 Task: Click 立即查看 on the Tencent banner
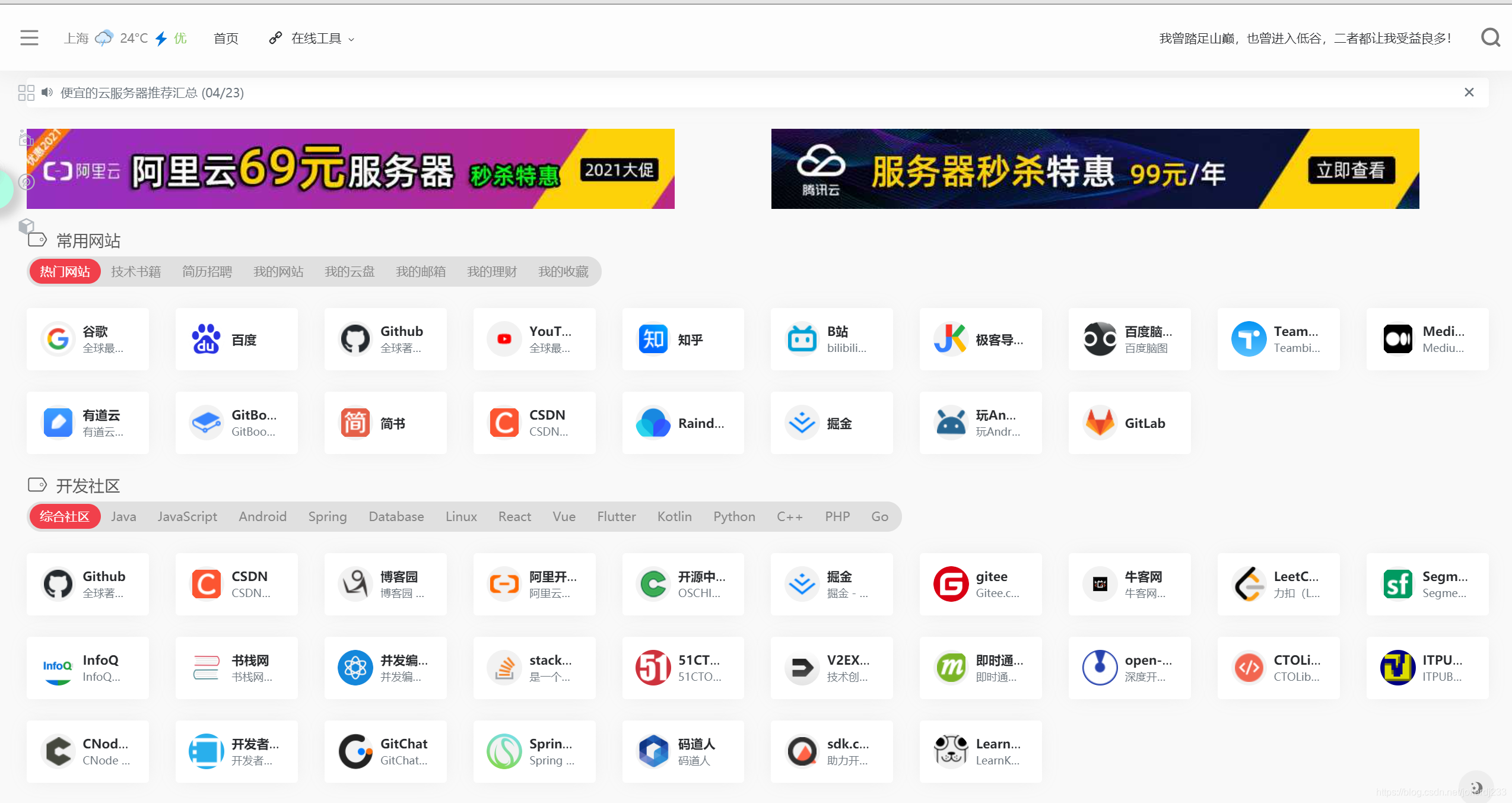(x=1351, y=169)
